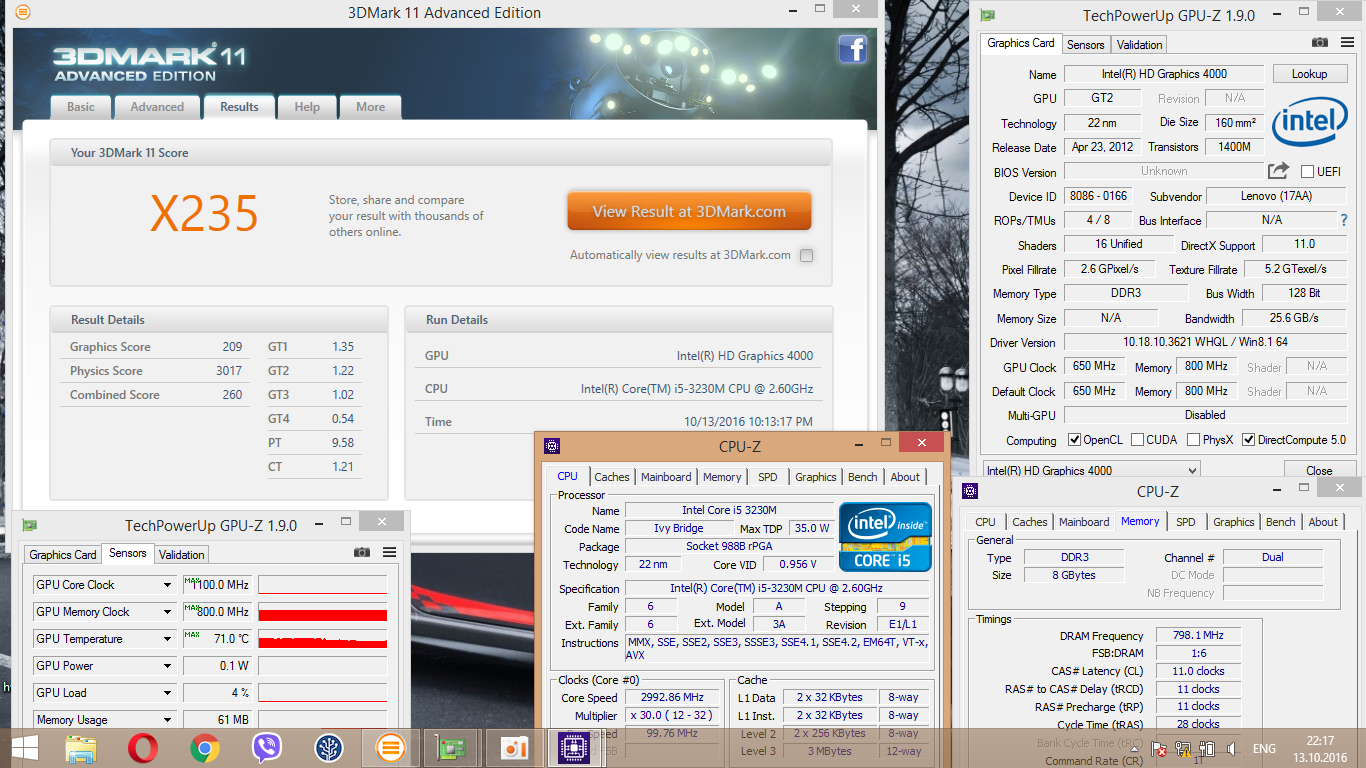This screenshot has width=1366, height=768.
Task: Open the GPU Load sensor dropdown
Action: pos(167,693)
